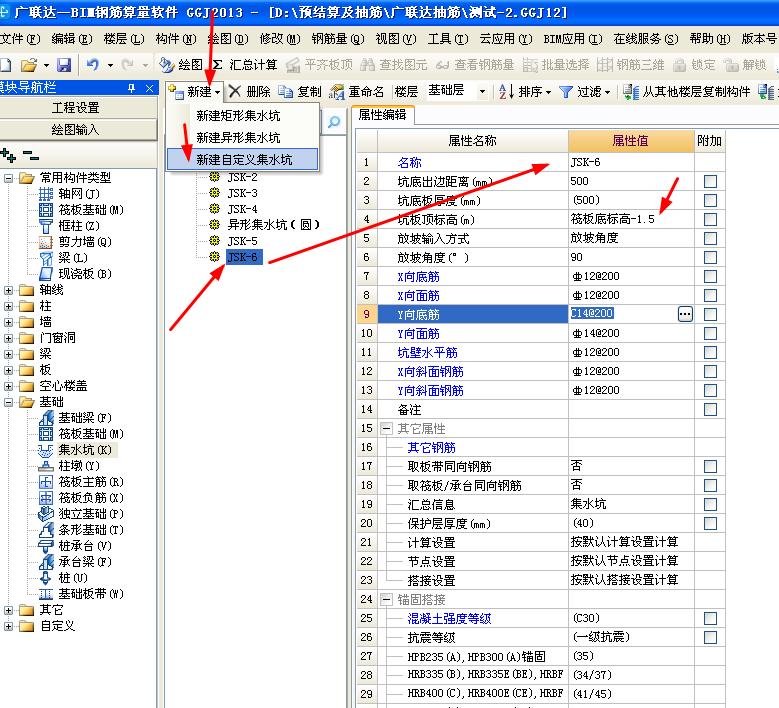Viewport: 779px width, 708px height.
Task: Click the 新建 new component button
Action: tap(195, 91)
